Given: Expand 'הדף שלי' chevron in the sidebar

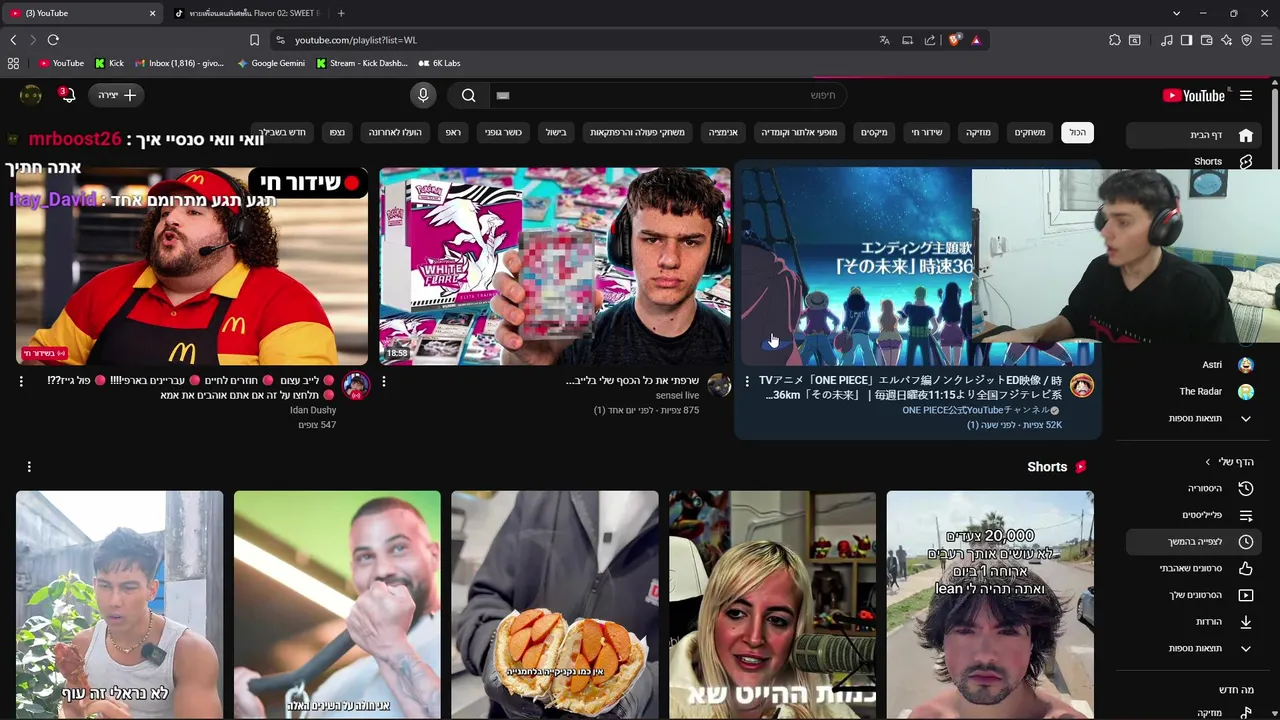Looking at the screenshot, I should 1207,462.
